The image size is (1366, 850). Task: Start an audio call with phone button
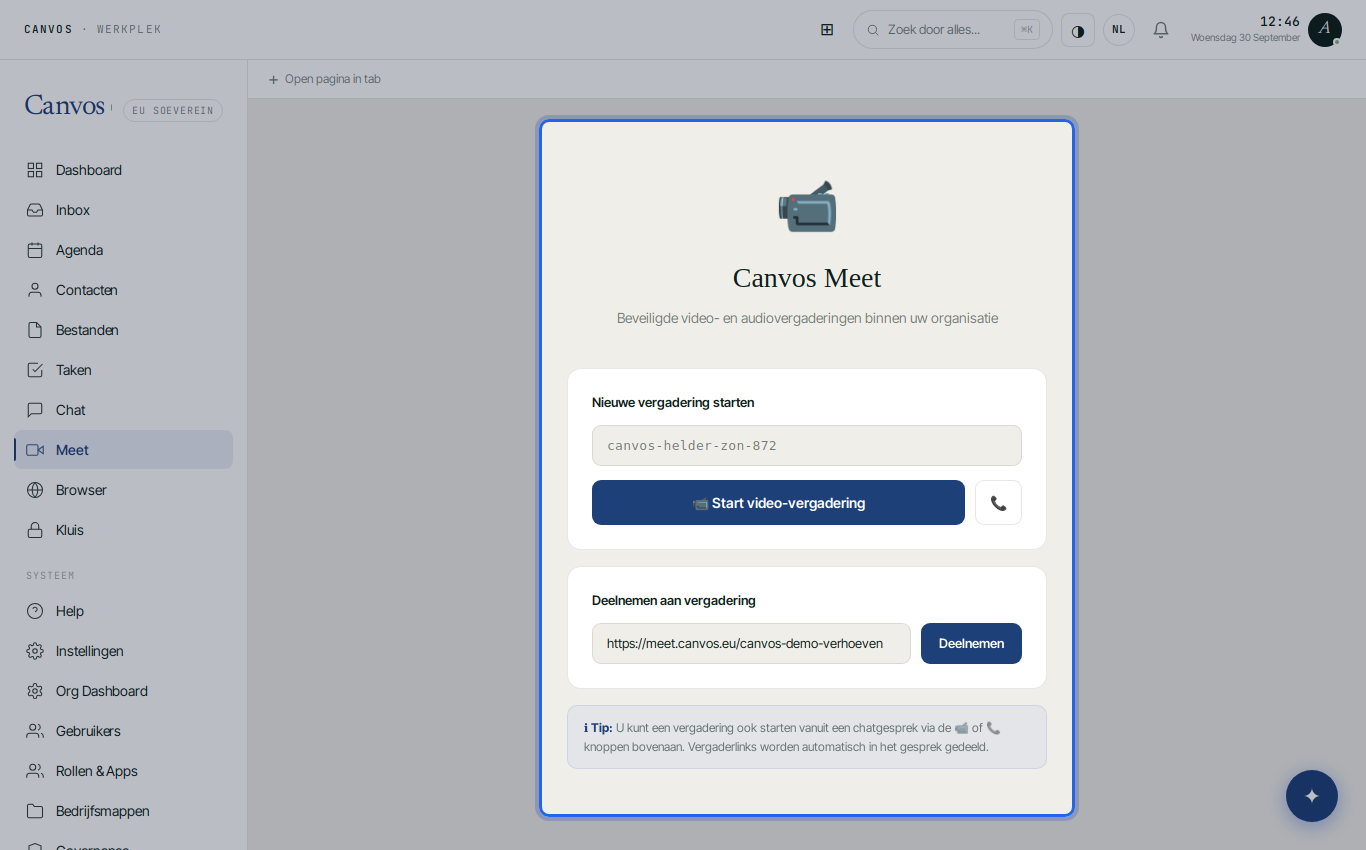[998, 503]
